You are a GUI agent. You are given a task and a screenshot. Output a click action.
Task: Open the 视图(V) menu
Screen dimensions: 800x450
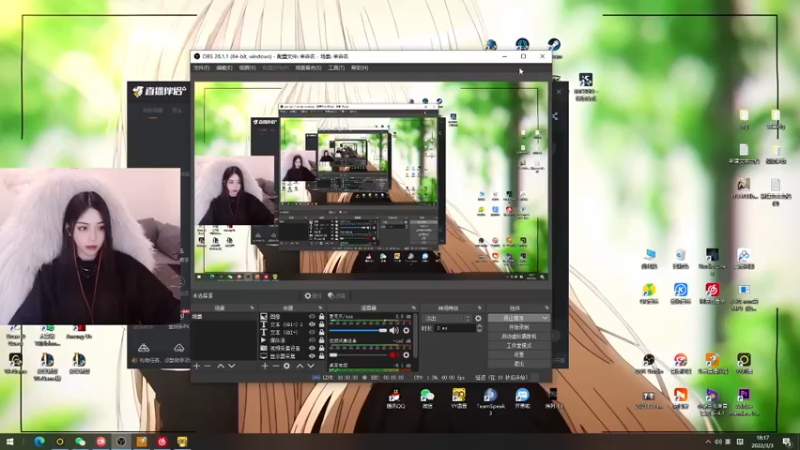(247, 68)
